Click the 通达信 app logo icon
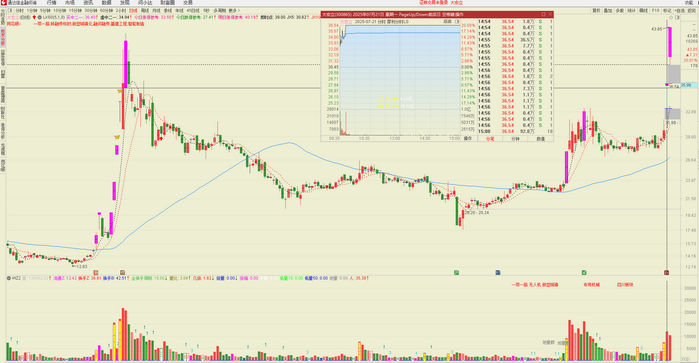699x363 pixels. click(x=3, y=3)
